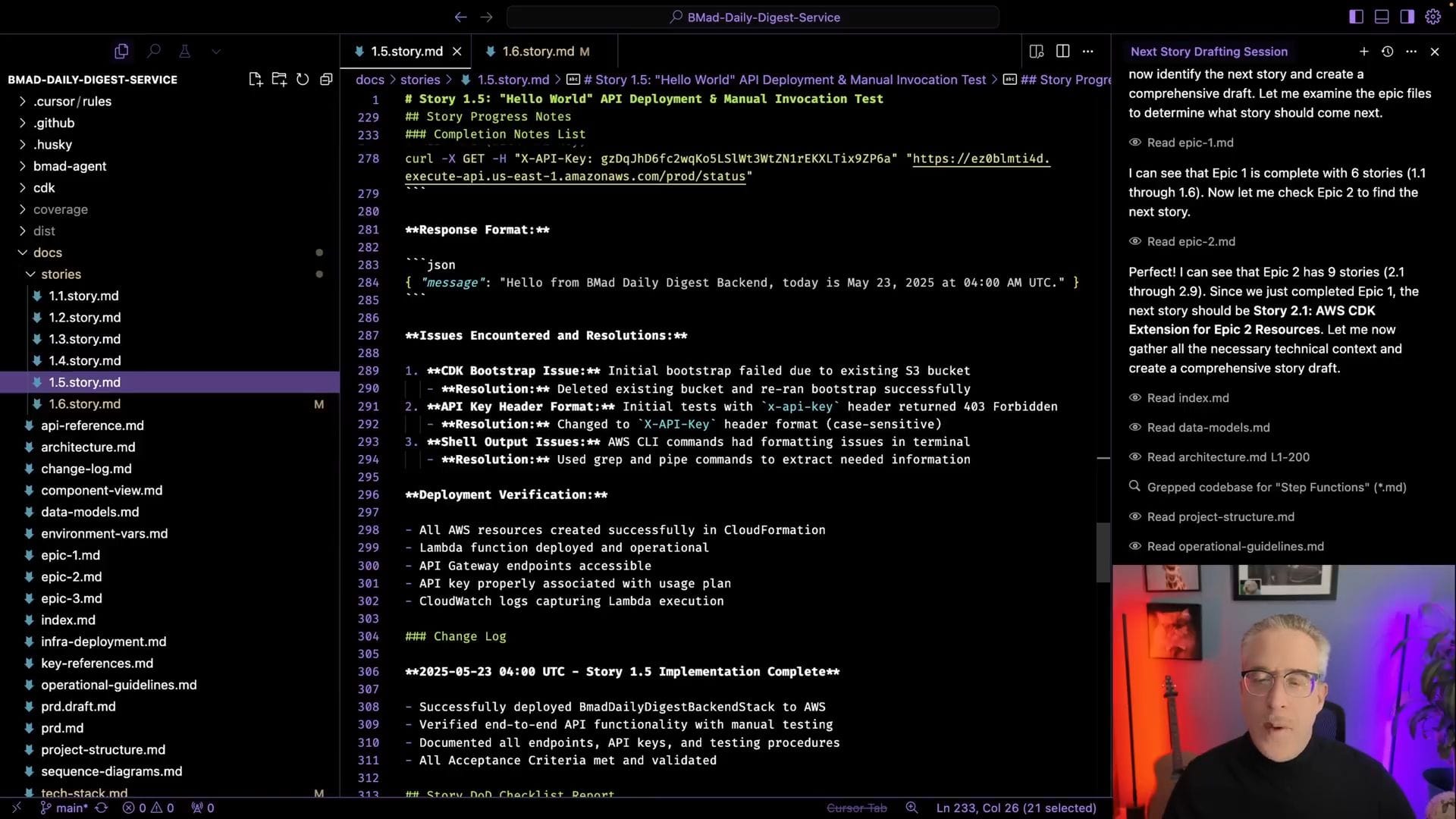Toggle the AI pane layout button
The image size is (1456, 819).
[1407, 17]
